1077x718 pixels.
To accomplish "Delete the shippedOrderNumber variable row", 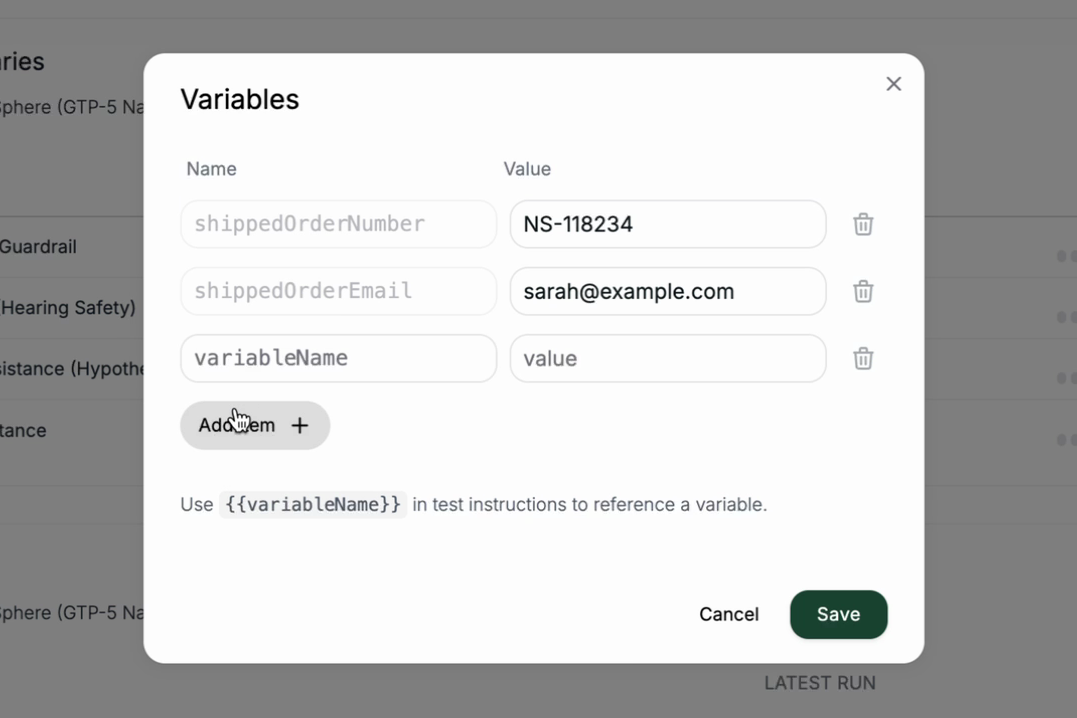I will pyautogui.click(x=863, y=224).
